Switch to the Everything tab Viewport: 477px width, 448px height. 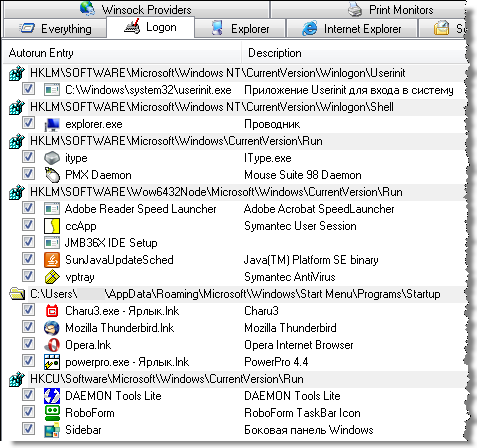[55, 29]
